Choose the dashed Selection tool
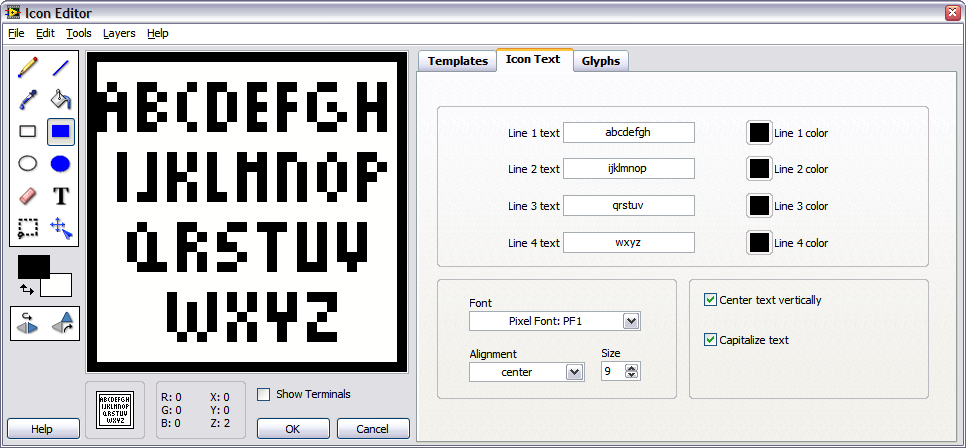This screenshot has height=448, width=966. tap(28, 228)
